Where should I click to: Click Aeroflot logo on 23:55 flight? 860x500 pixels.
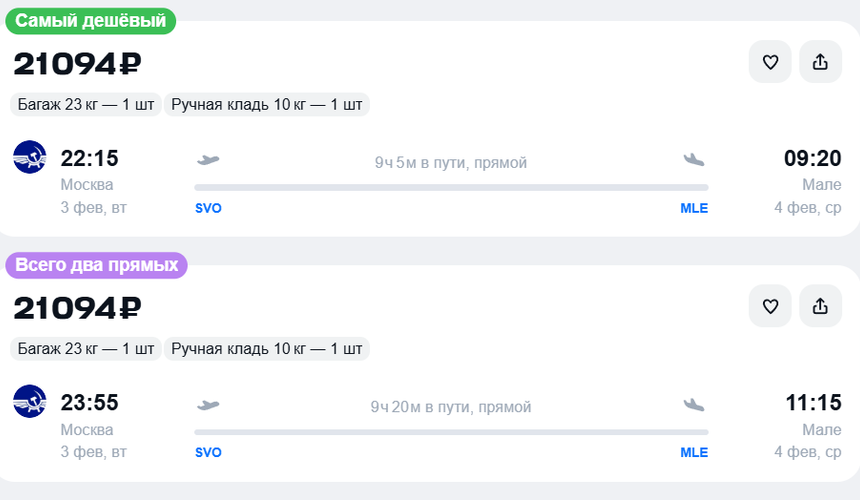[x=29, y=402]
